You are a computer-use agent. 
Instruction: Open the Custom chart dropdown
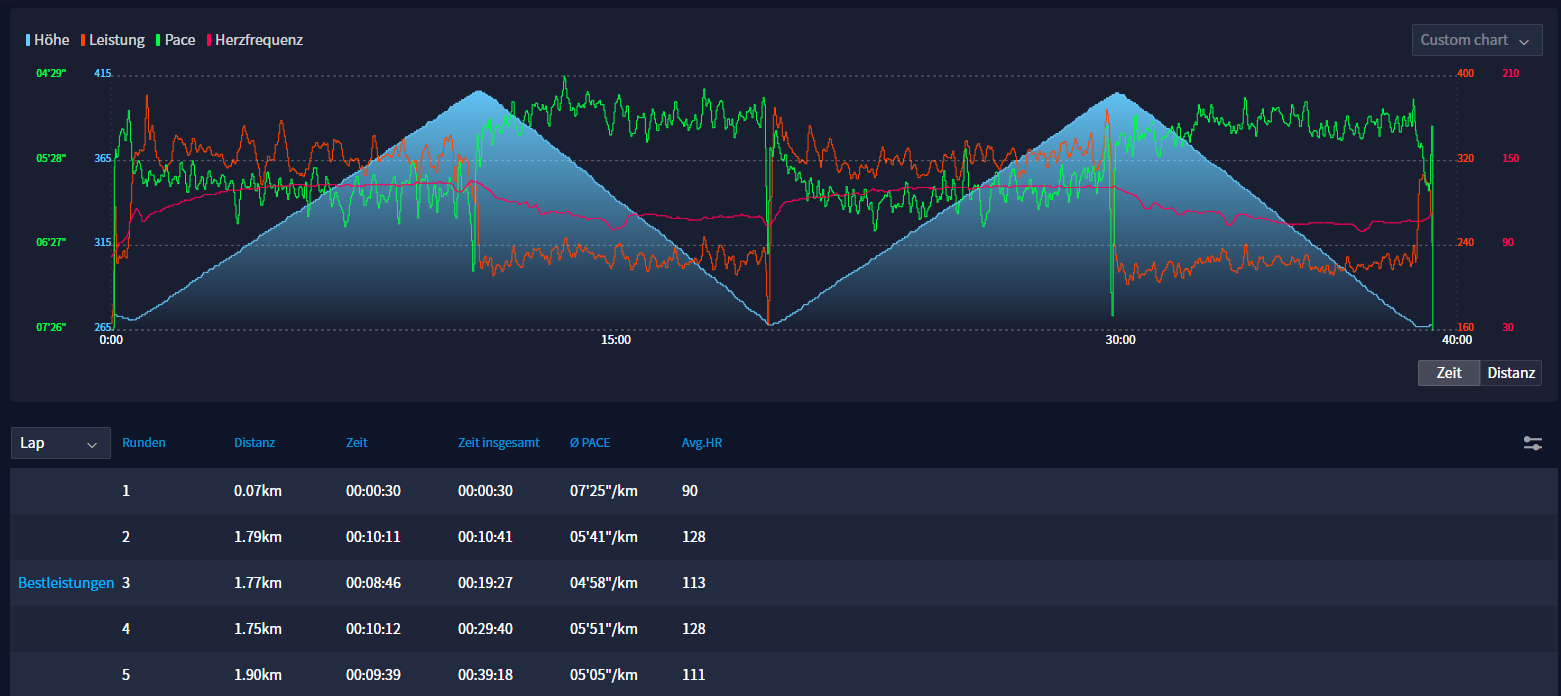pyautogui.click(x=1475, y=40)
